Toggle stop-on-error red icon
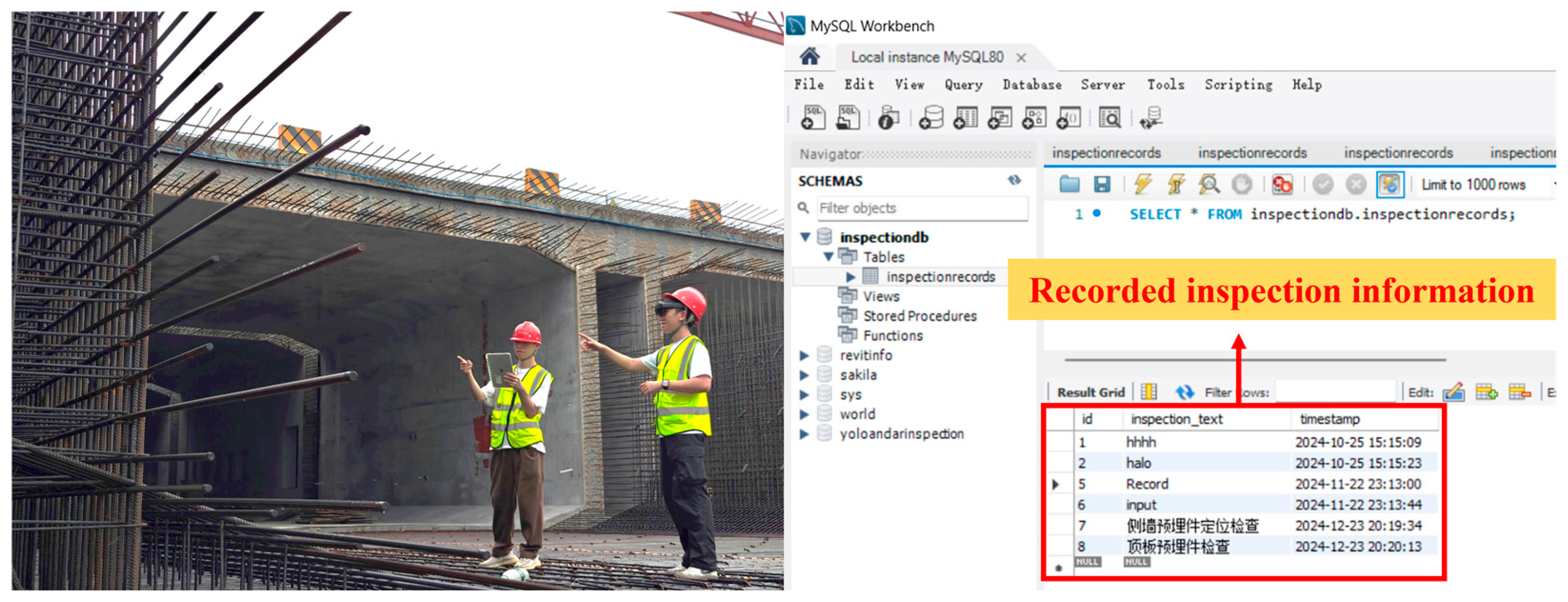 click(x=1282, y=185)
